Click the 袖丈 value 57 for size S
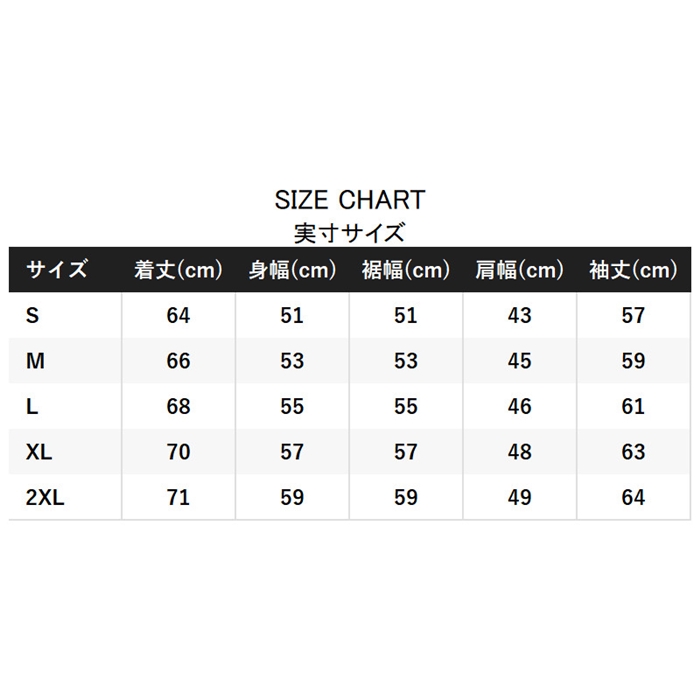 point(633,316)
